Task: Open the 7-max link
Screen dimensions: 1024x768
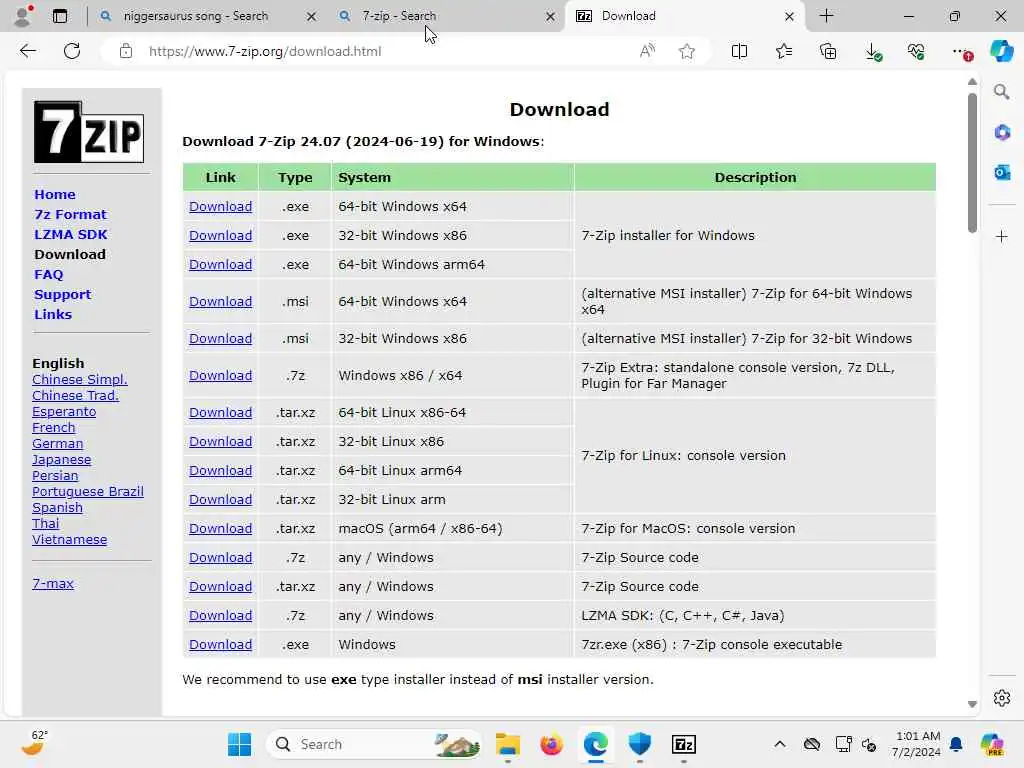Action: coord(53,584)
